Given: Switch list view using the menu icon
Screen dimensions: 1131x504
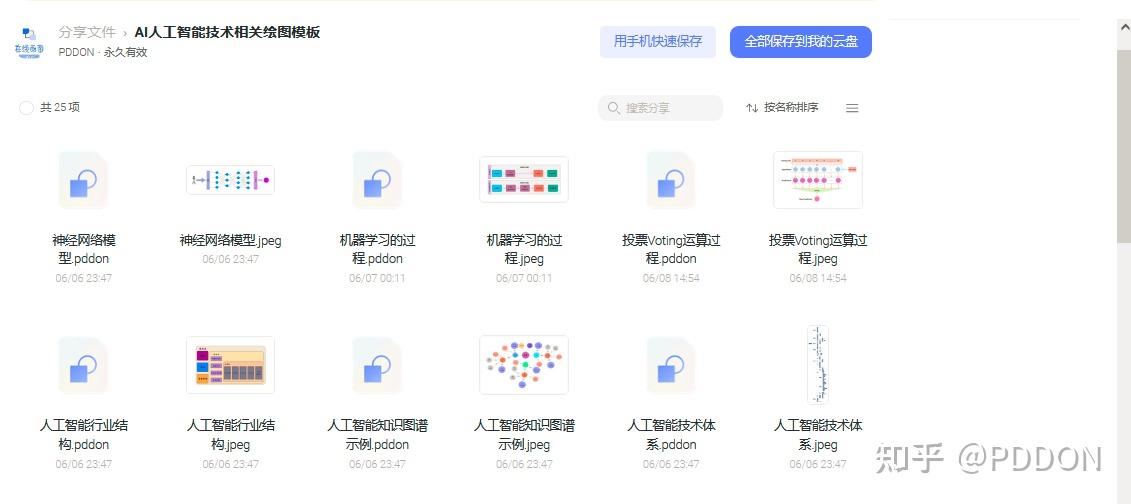Looking at the screenshot, I should pyautogui.click(x=852, y=108).
